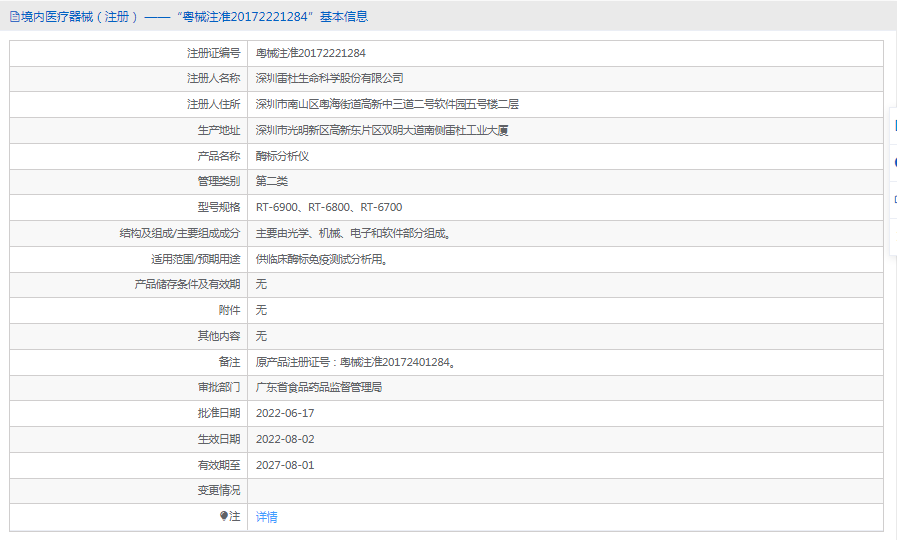Click the 适用范围/预期用途 label
The height and width of the screenshot is (540, 897).
point(196,259)
